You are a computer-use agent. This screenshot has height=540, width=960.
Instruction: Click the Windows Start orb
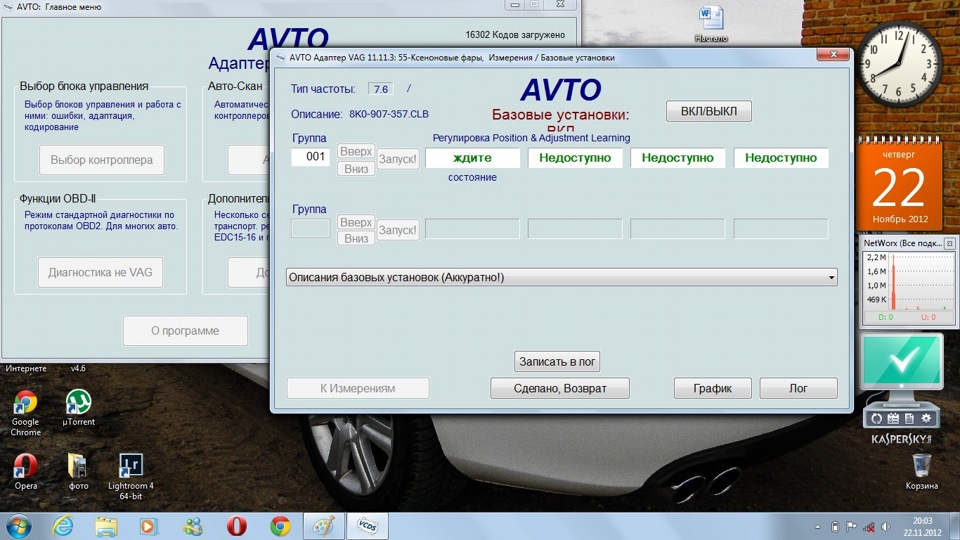(x=18, y=527)
